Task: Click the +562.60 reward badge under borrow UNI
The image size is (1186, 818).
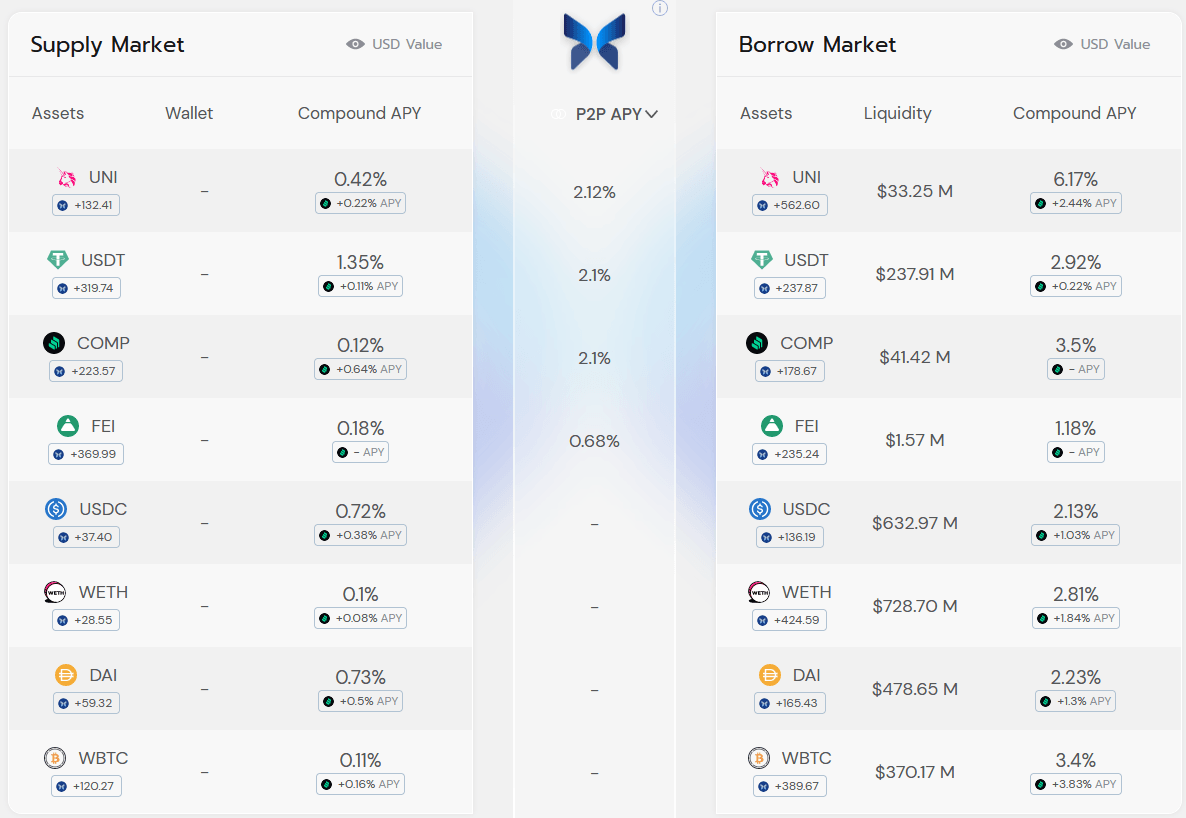Action: point(790,205)
